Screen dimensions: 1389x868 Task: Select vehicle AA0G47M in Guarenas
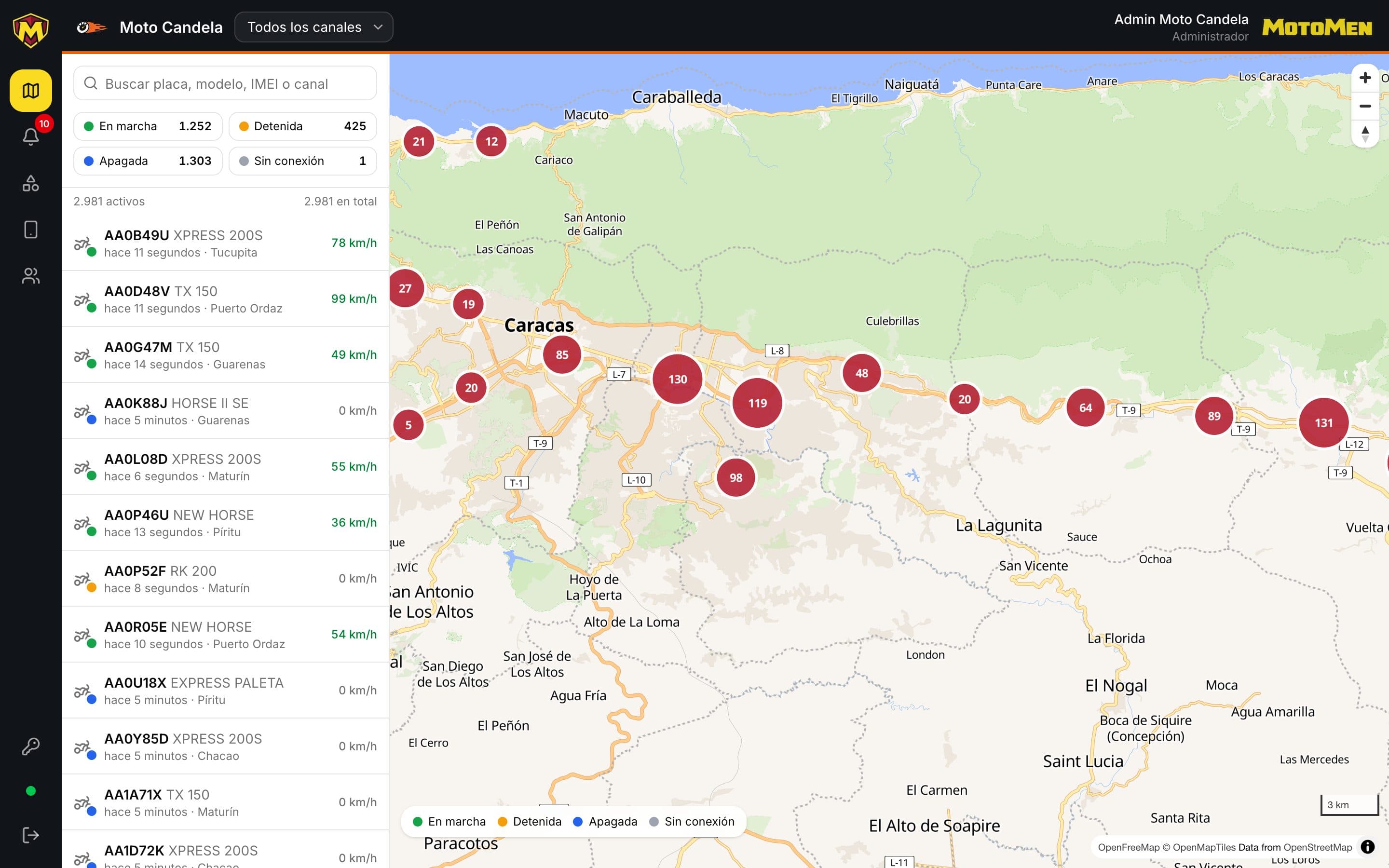(x=225, y=355)
